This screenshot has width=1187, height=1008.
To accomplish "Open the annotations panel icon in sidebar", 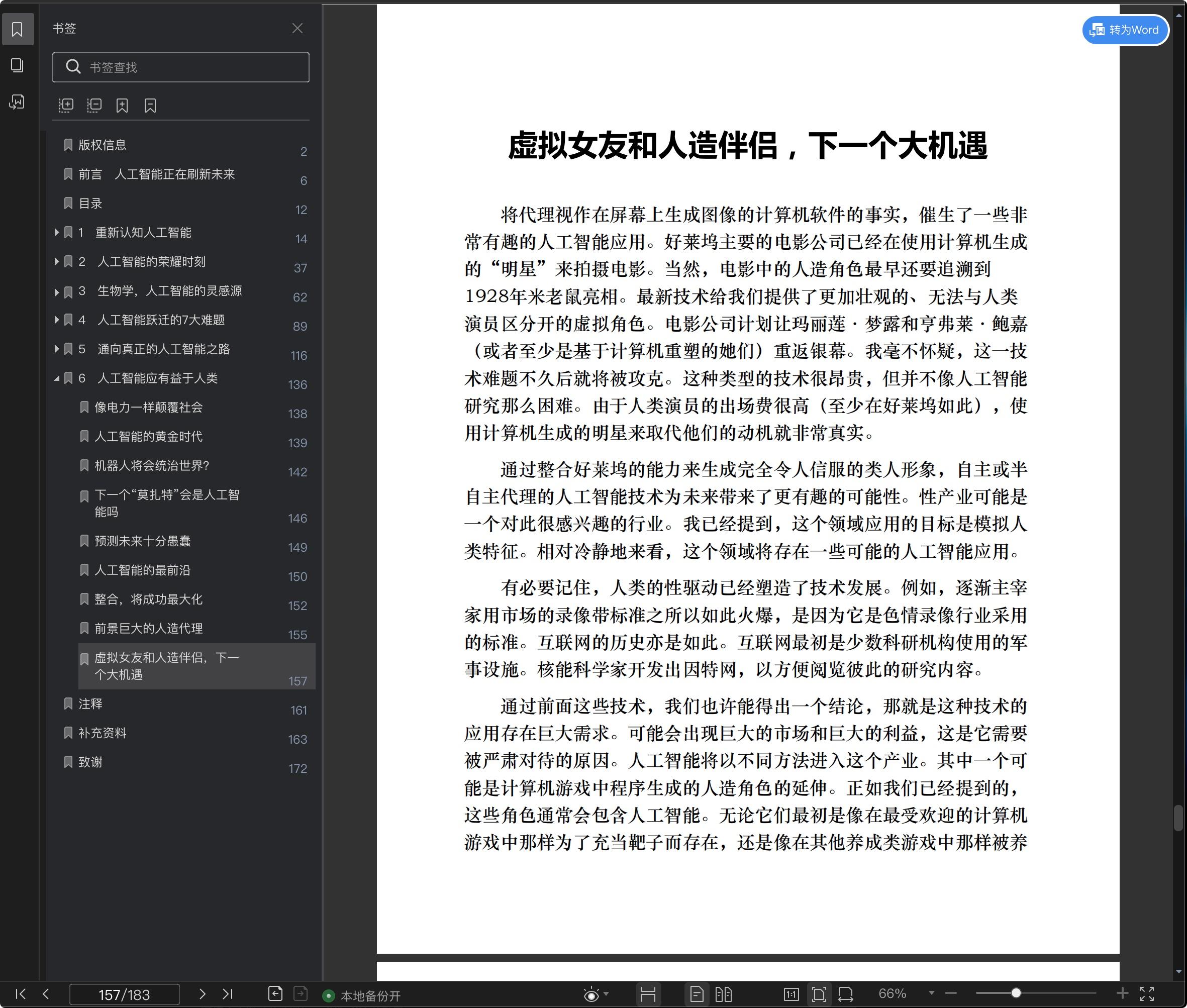I will click(x=17, y=102).
